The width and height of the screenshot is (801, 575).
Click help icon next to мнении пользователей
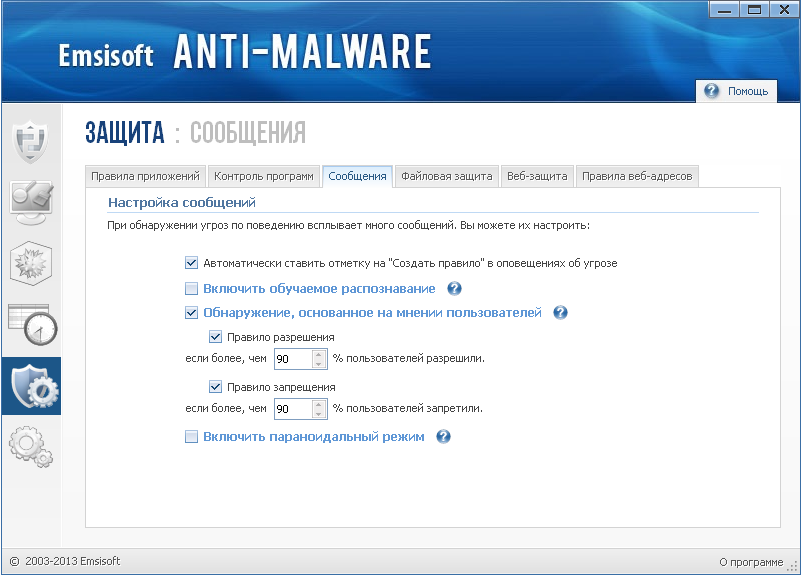(560, 313)
